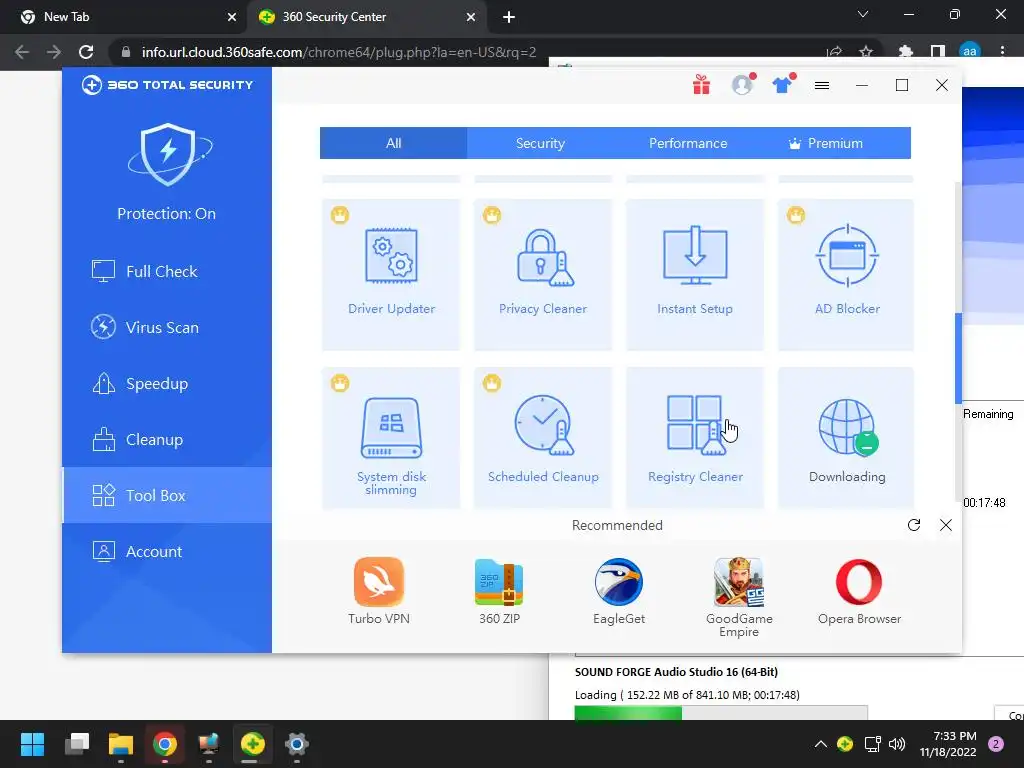Open the Chrome side panel icon

[938, 52]
